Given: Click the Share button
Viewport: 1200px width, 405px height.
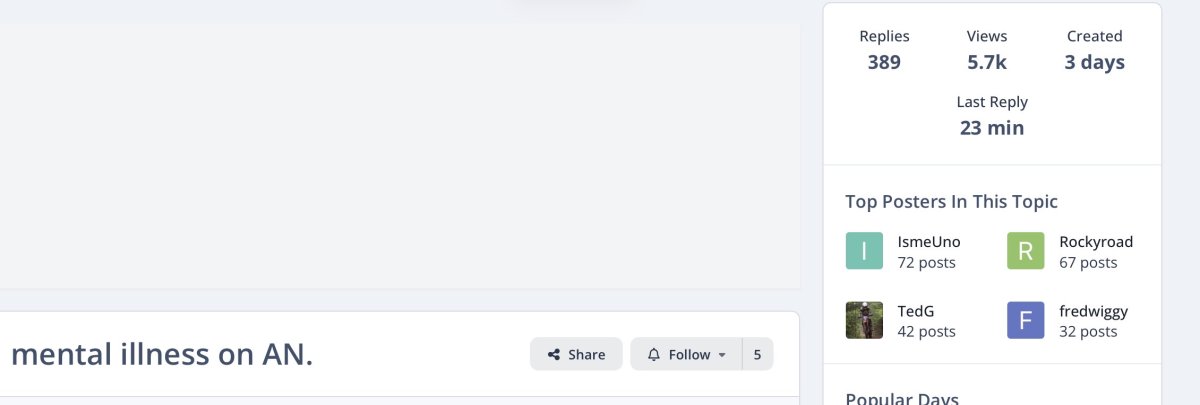Looking at the screenshot, I should pyautogui.click(x=576, y=354).
